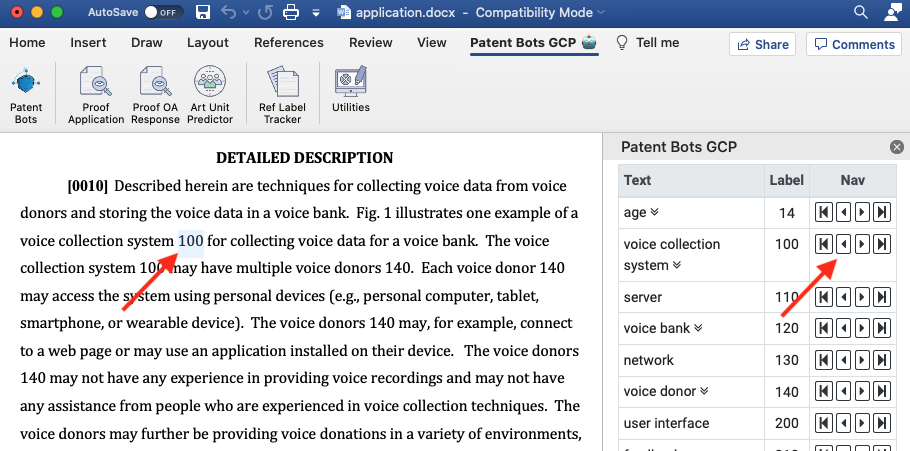The width and height of the screenshot is (910, 451).
Task: Go to previous occurrence of 'age'
Action: (843, 212)
